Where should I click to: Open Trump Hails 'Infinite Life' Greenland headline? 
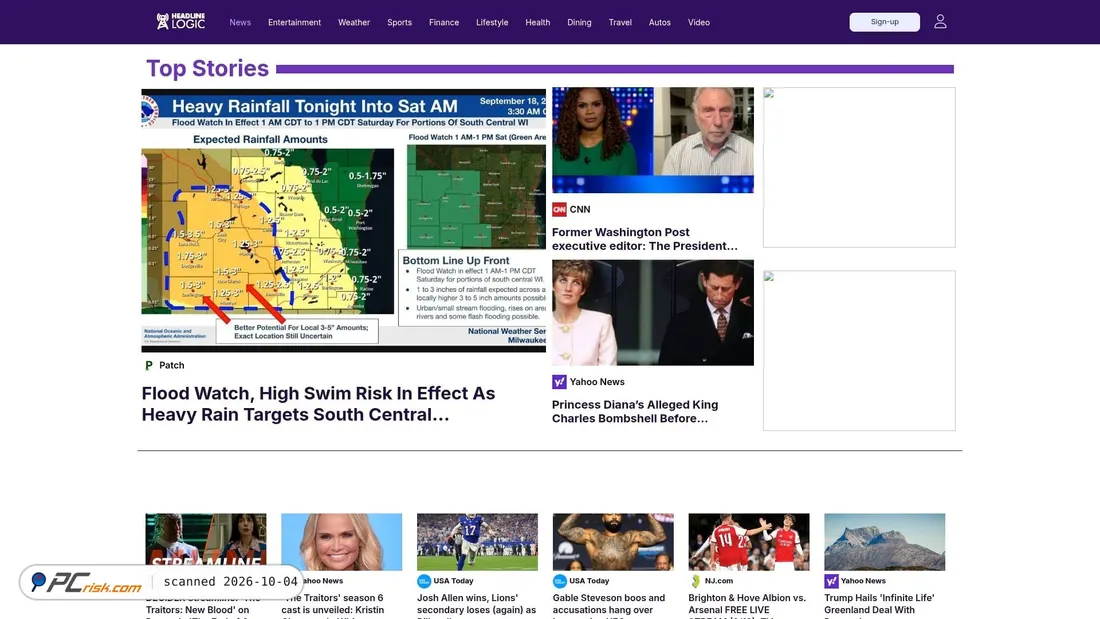[880, 606]
